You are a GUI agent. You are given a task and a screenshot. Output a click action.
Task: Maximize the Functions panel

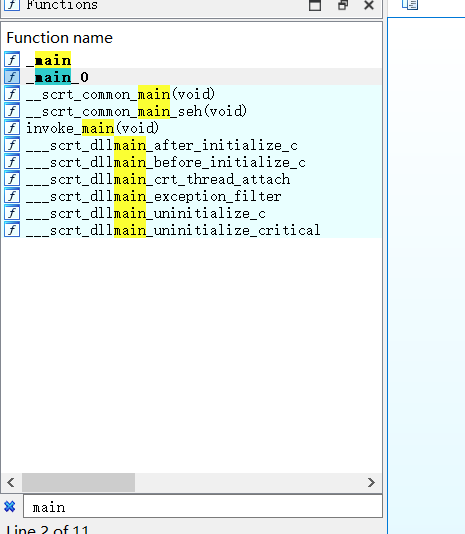coord(315,5)
